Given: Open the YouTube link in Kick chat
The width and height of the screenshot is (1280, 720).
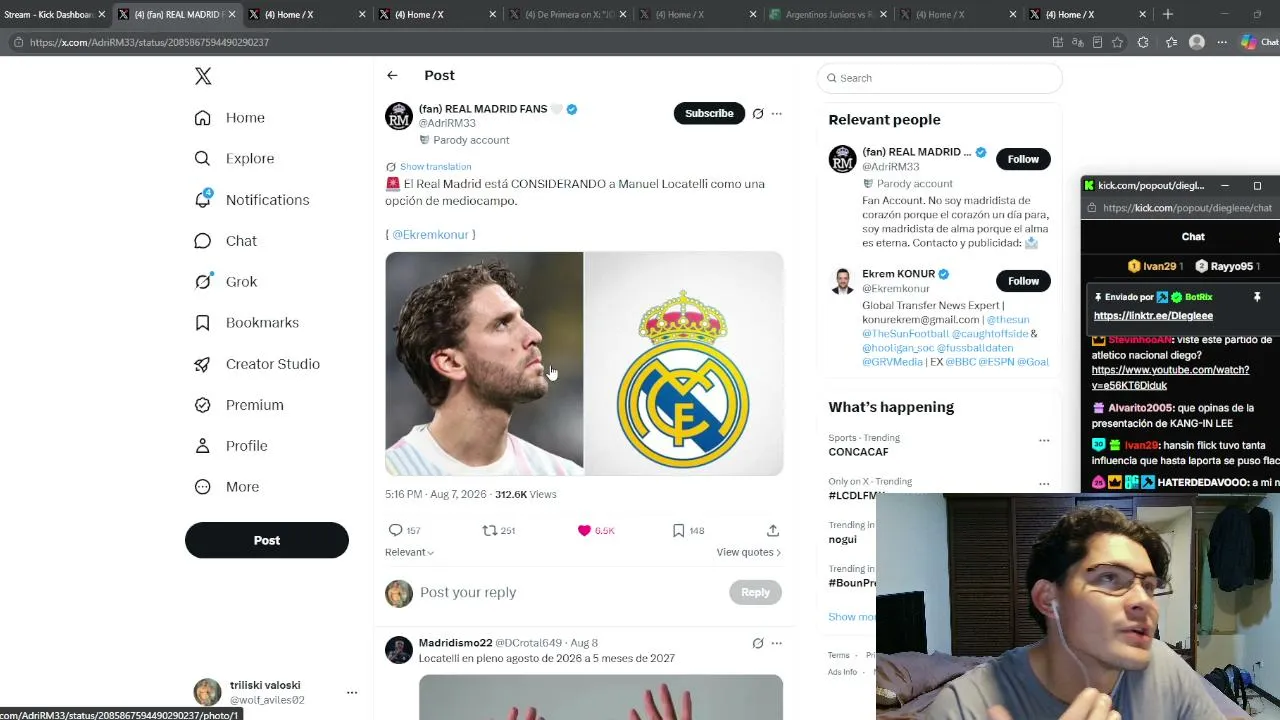Looking at the screenshot, I should 1170,378.
